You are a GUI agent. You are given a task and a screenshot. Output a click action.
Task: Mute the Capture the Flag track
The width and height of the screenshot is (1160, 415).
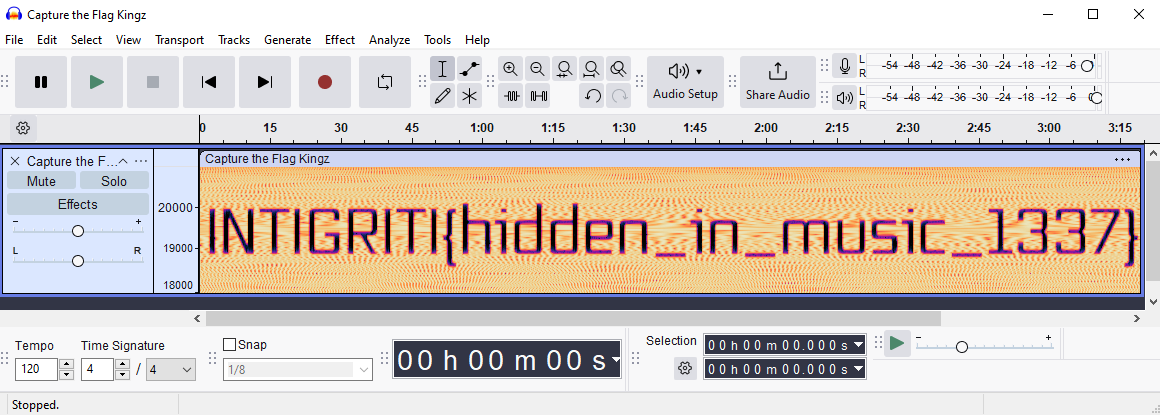tap(41, 181)
